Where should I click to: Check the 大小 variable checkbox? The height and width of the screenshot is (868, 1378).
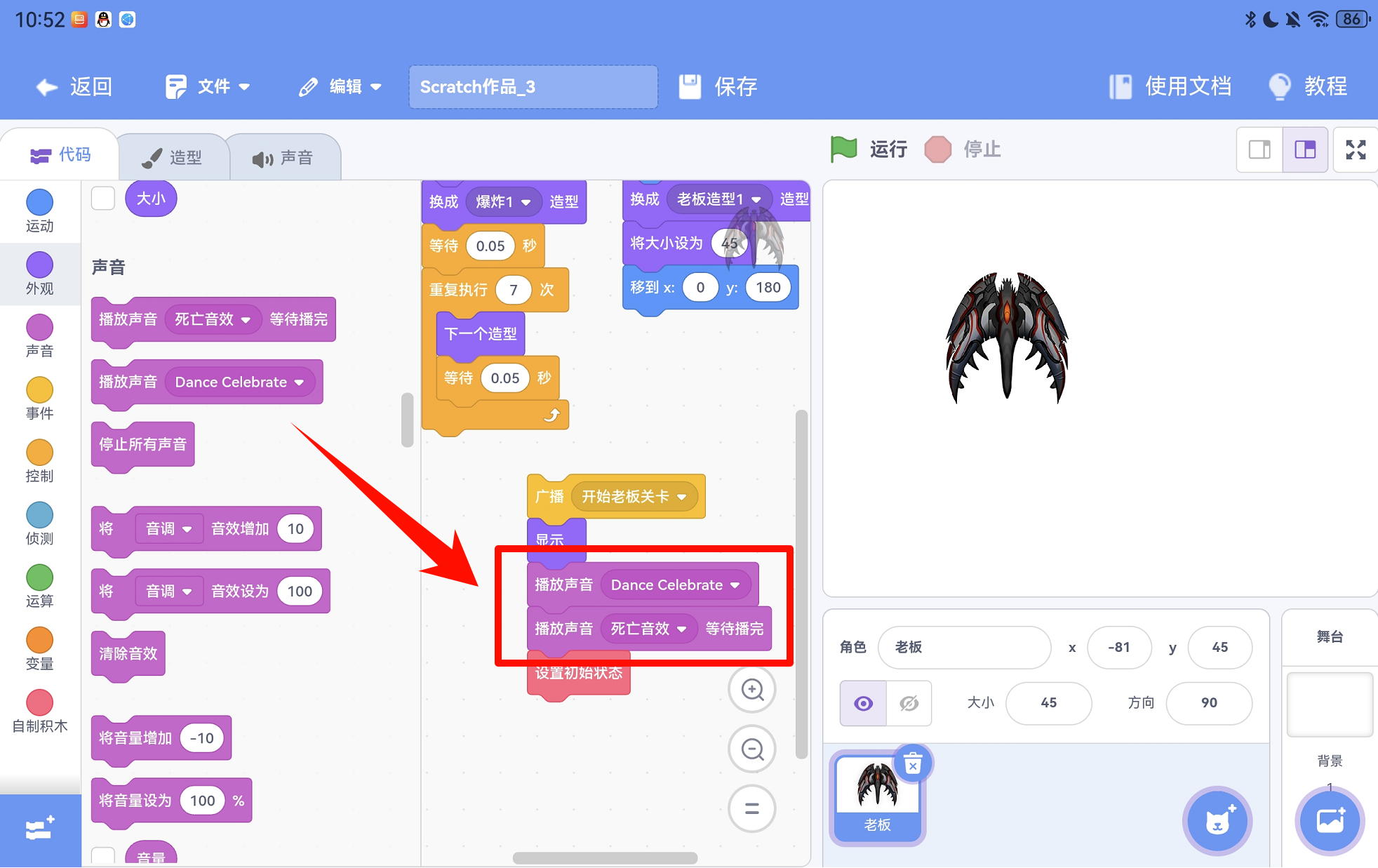click(x=103, y=199)
